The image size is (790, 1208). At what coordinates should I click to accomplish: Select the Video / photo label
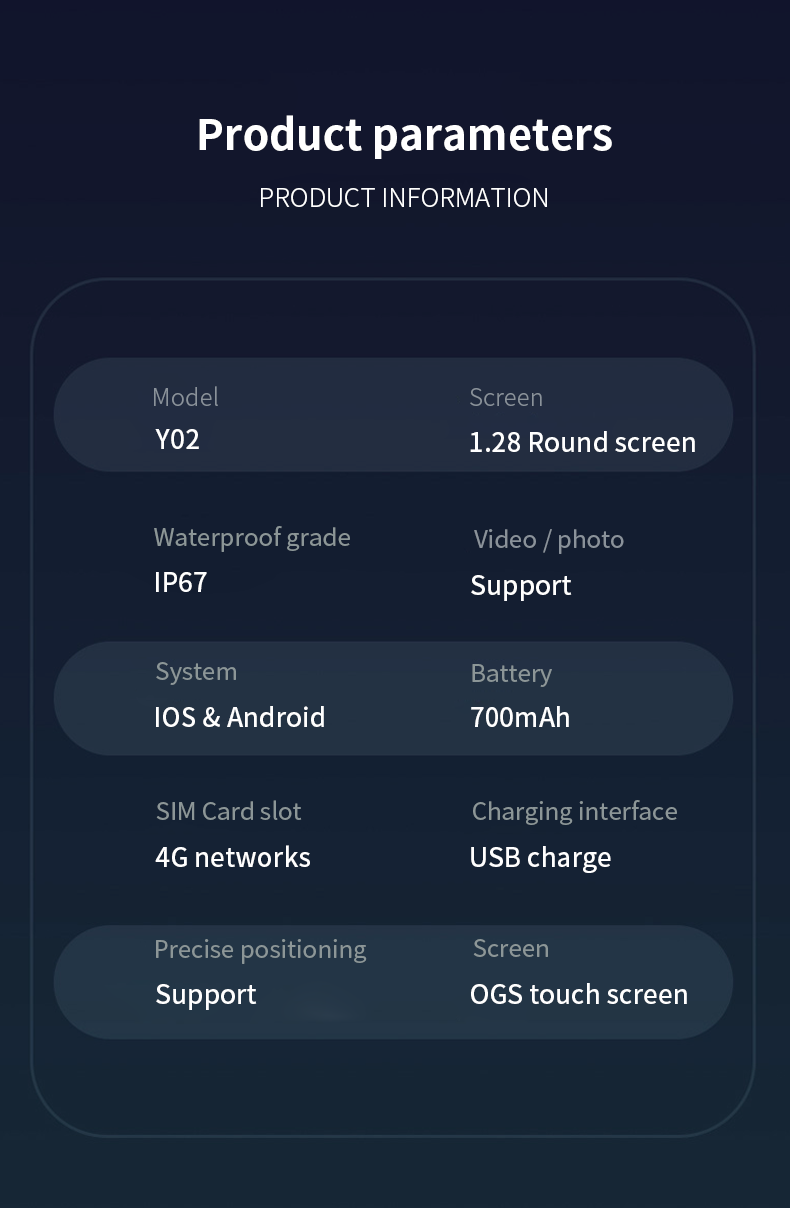click(x=548, y=540)
